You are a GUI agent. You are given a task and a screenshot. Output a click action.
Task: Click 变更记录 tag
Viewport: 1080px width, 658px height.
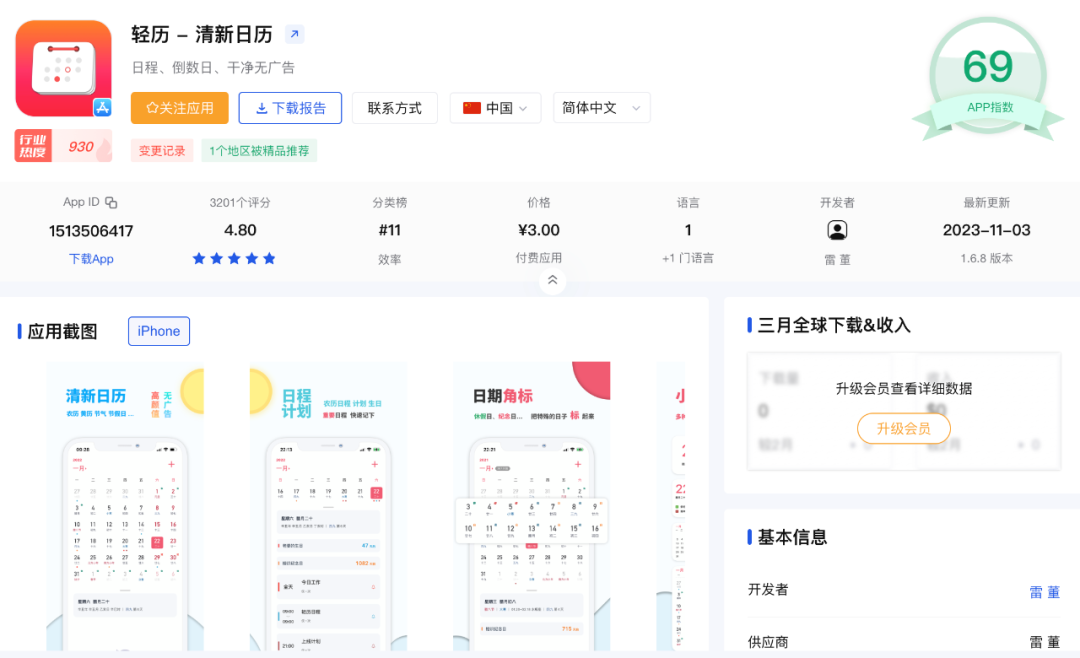pos(162,151)
